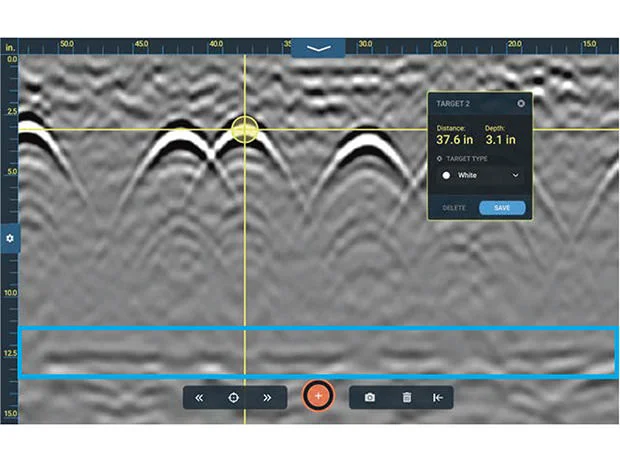
Task: Click the forward double-chevron button
Action: click(267, 397)
